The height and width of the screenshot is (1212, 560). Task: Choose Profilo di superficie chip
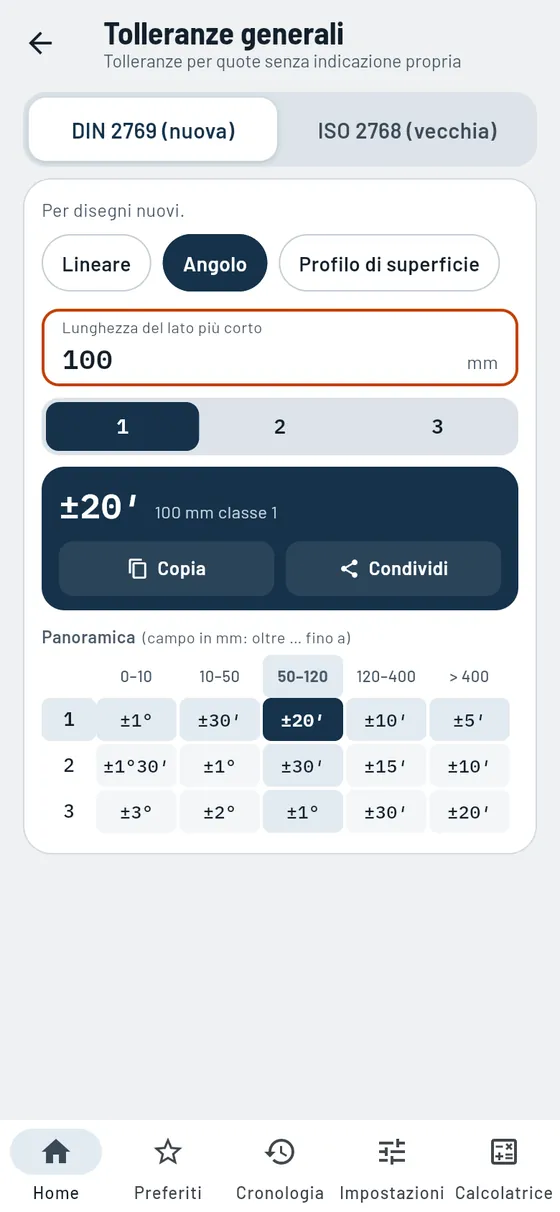point(389,264)
